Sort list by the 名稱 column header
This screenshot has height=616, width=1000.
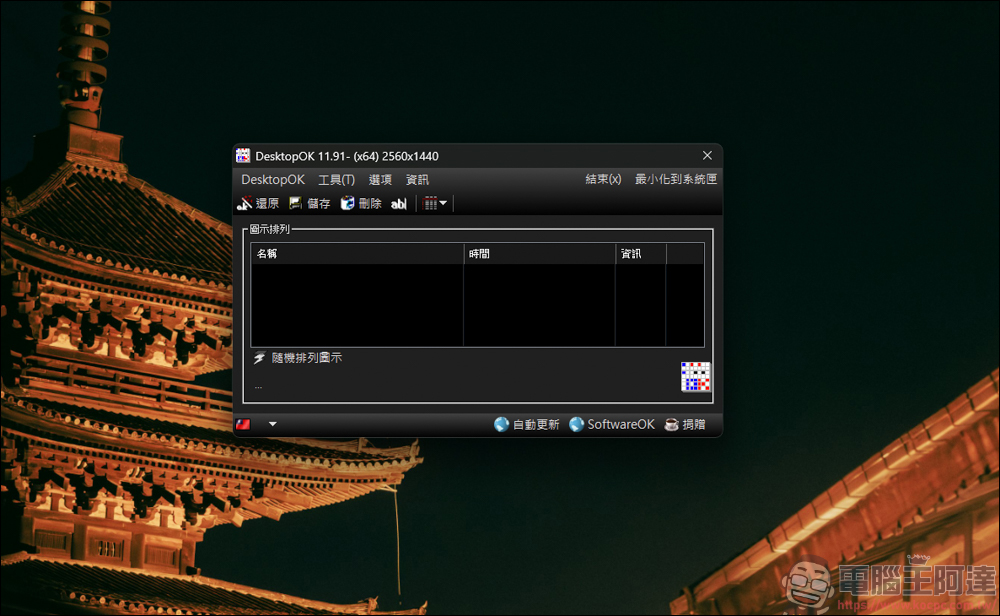[357, 254]
